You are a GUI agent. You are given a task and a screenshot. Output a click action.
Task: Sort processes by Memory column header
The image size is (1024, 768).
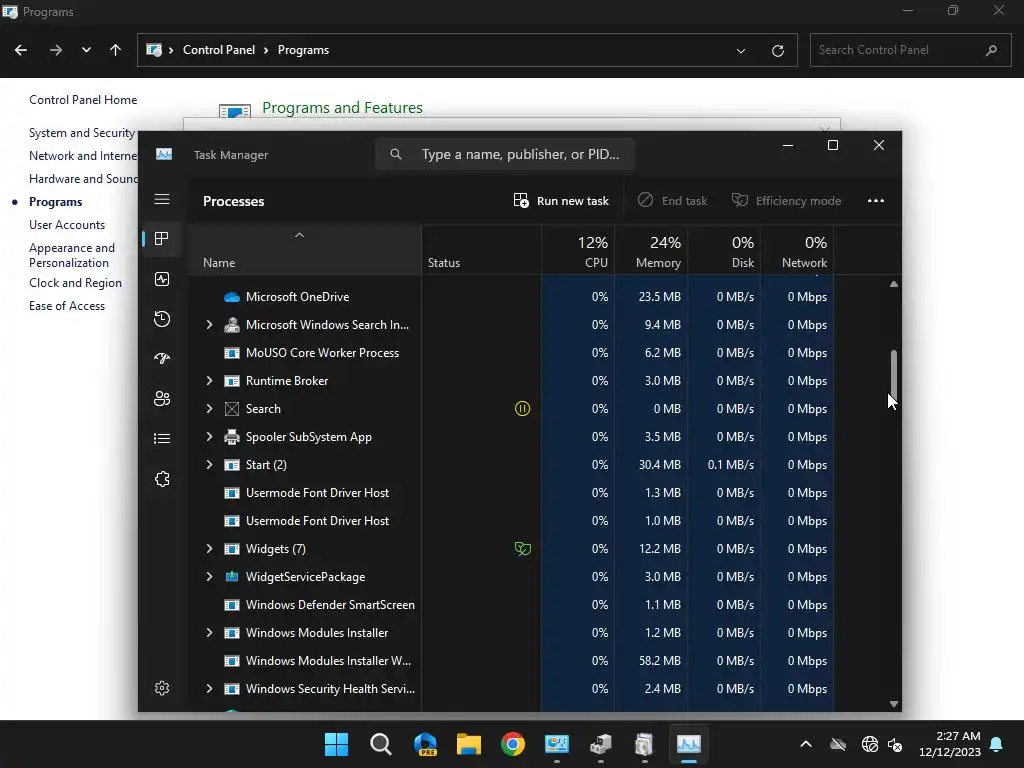pyautogui.click(x=651, y=251)
